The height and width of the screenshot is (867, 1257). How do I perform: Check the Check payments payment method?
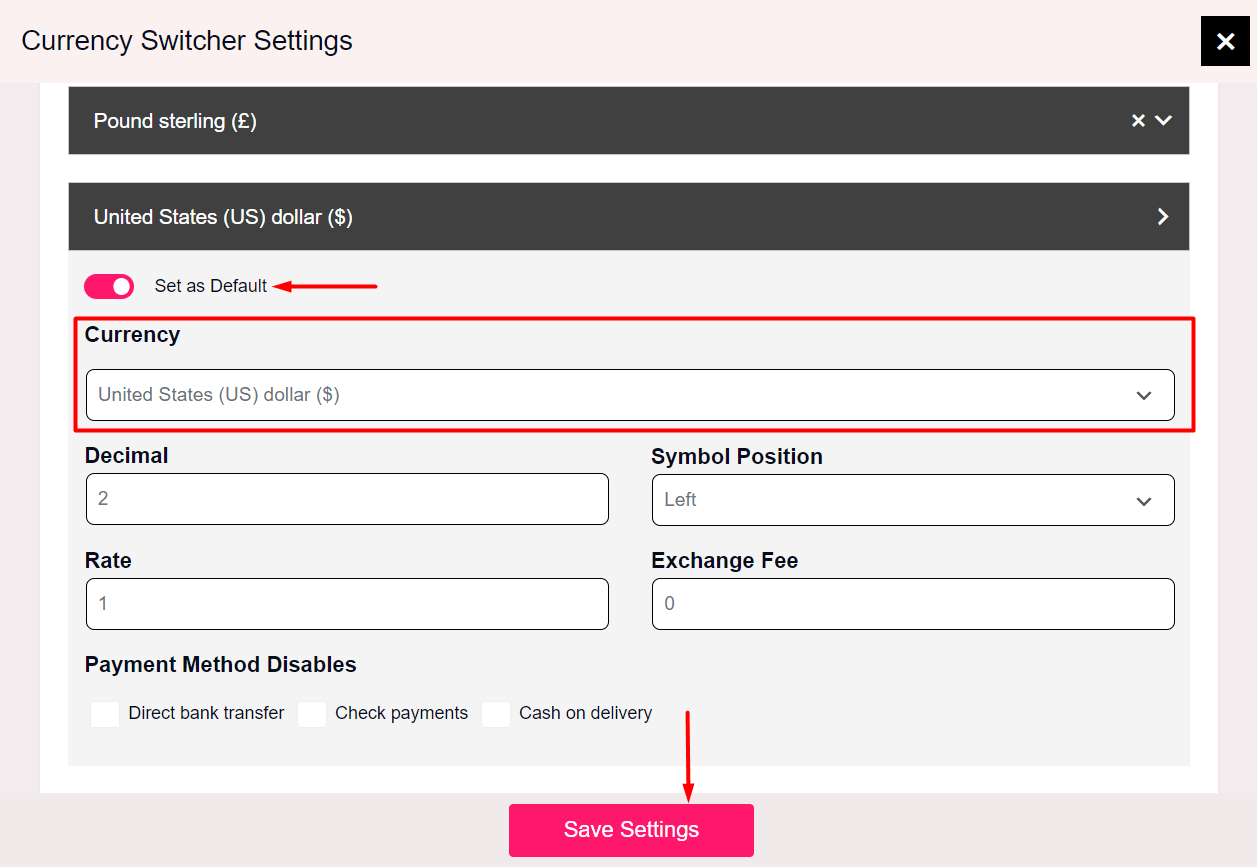(x=312, y=713)
